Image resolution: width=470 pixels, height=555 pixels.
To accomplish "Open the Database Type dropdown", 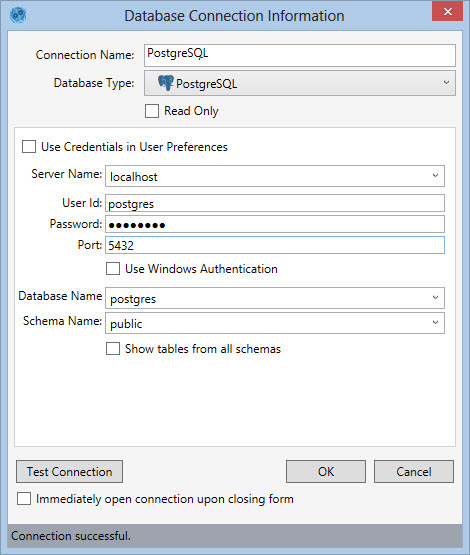I will 300,83.
